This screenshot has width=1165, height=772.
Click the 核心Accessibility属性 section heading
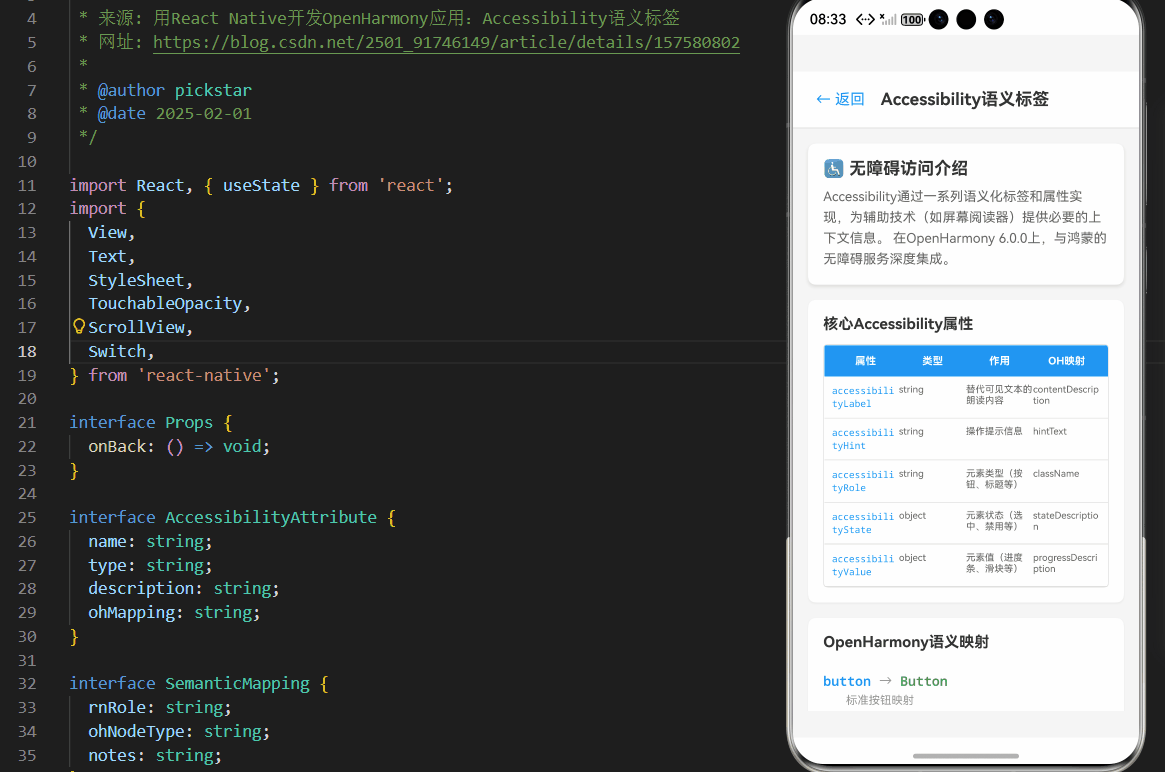click(x=898, y=324)
